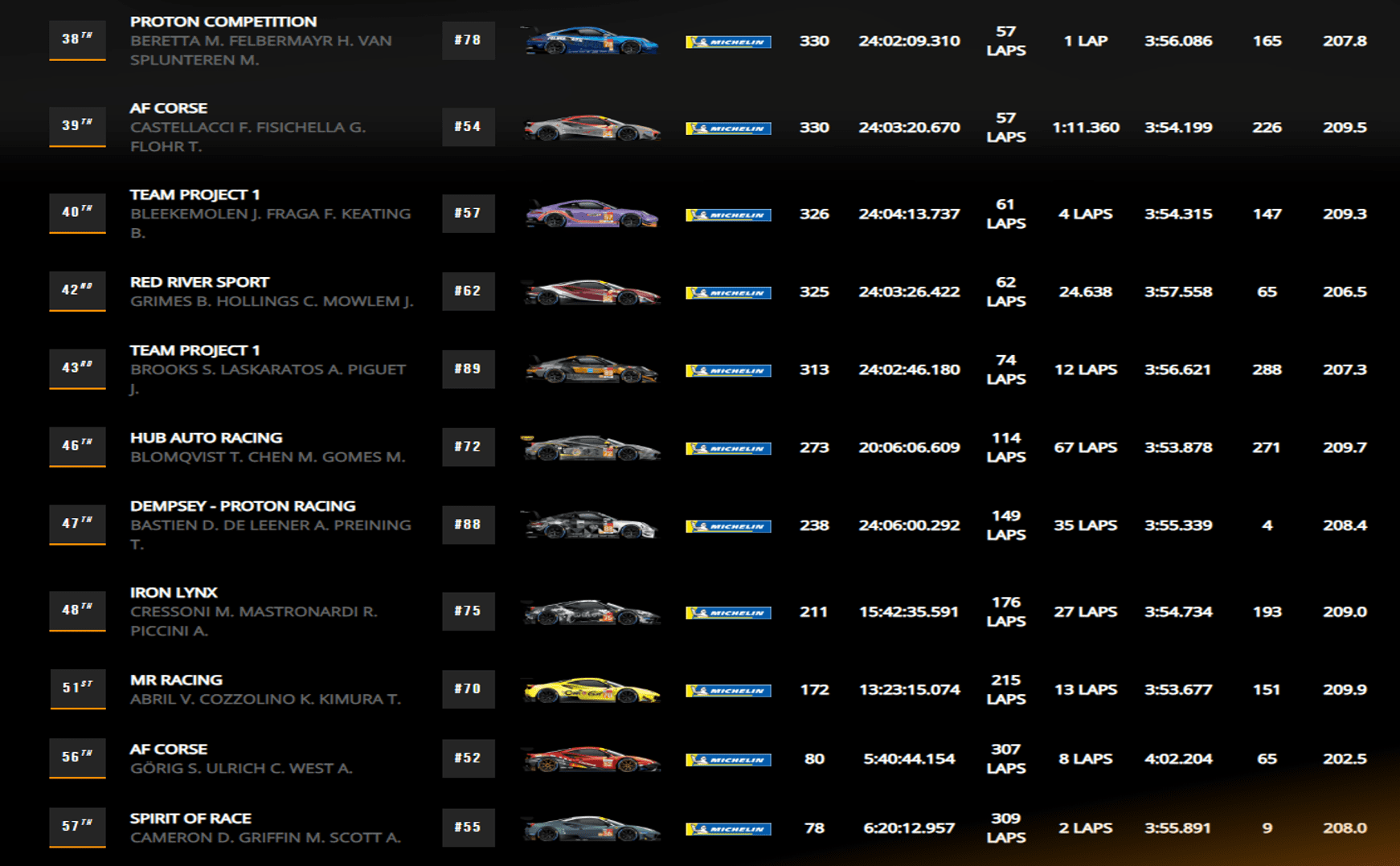Click car number badge #70
1400x866 pixels.
point(469,689)
